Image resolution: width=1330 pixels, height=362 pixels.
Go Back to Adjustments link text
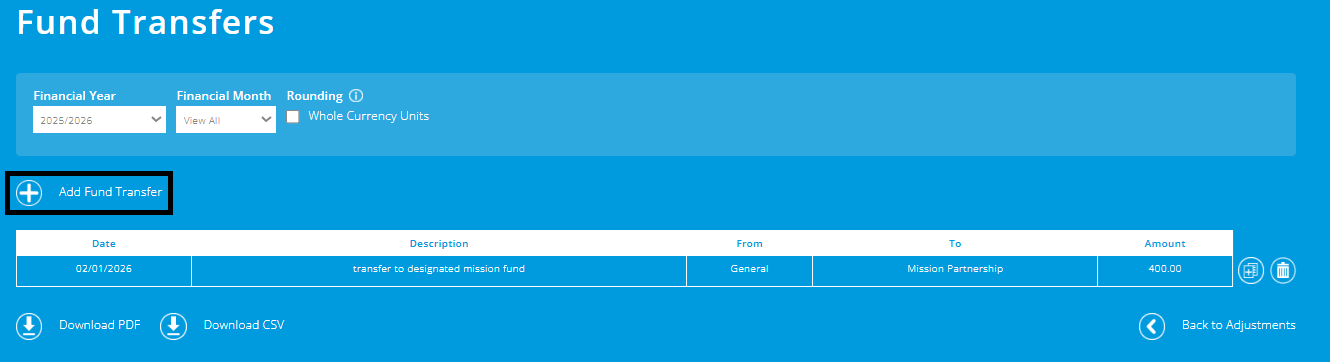(1239, 325)
